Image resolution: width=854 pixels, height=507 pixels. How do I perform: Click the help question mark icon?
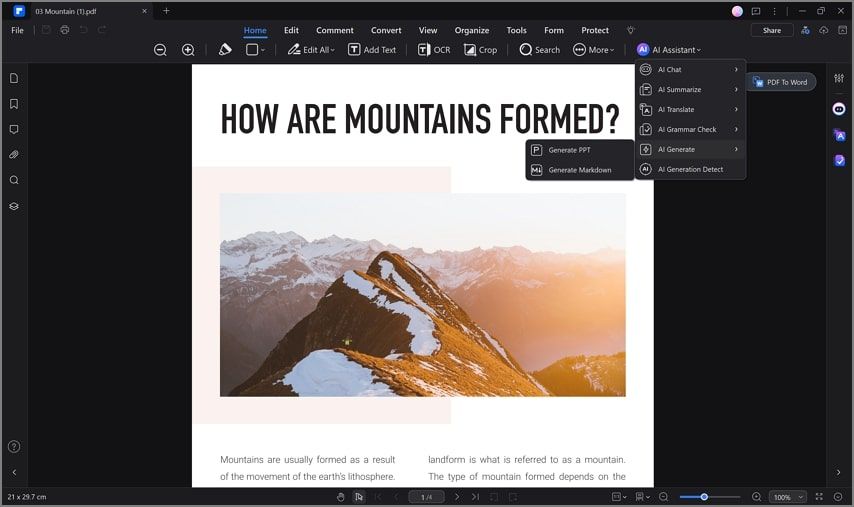14,447
